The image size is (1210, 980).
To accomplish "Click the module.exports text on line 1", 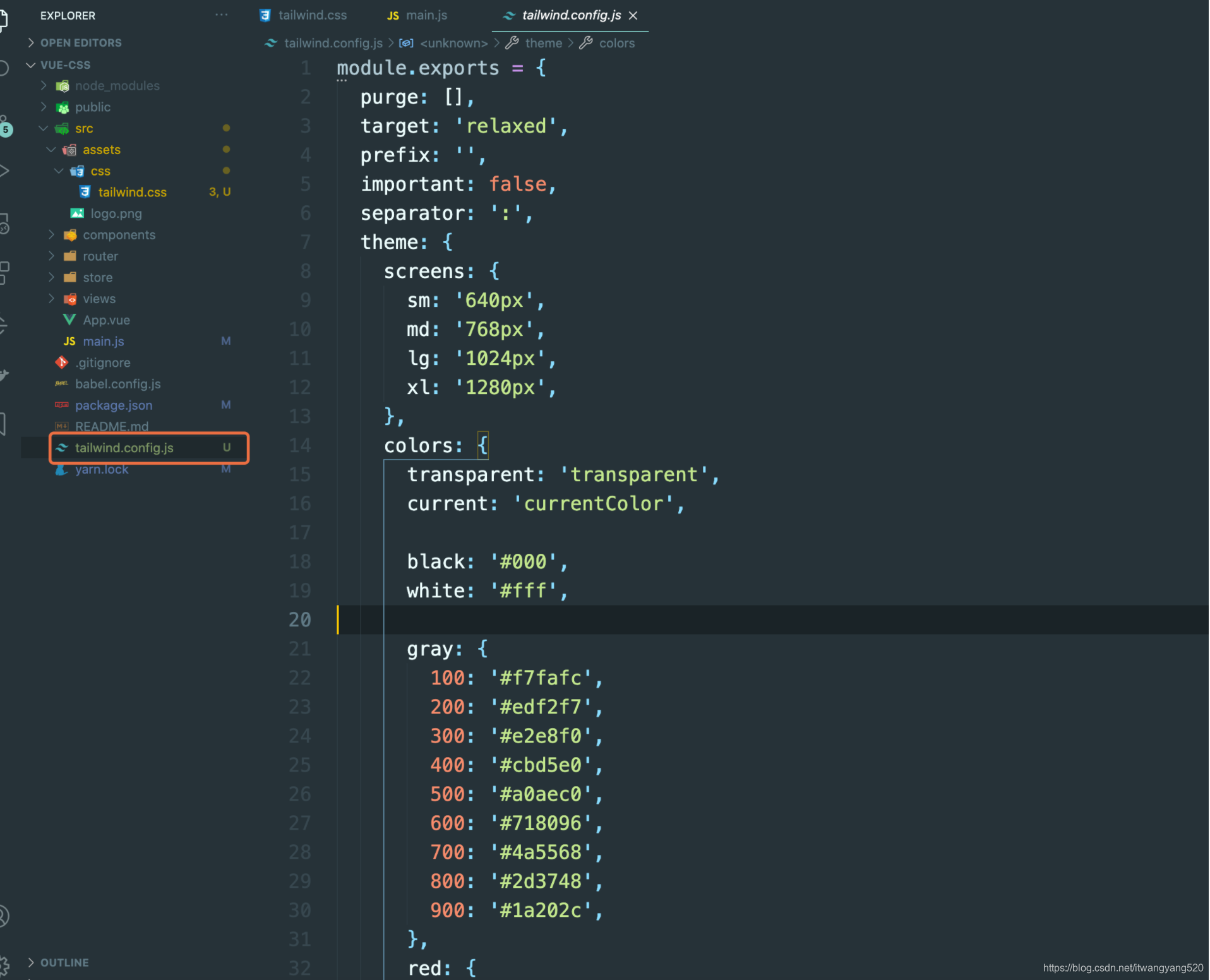I will click(x=418, y=68).
